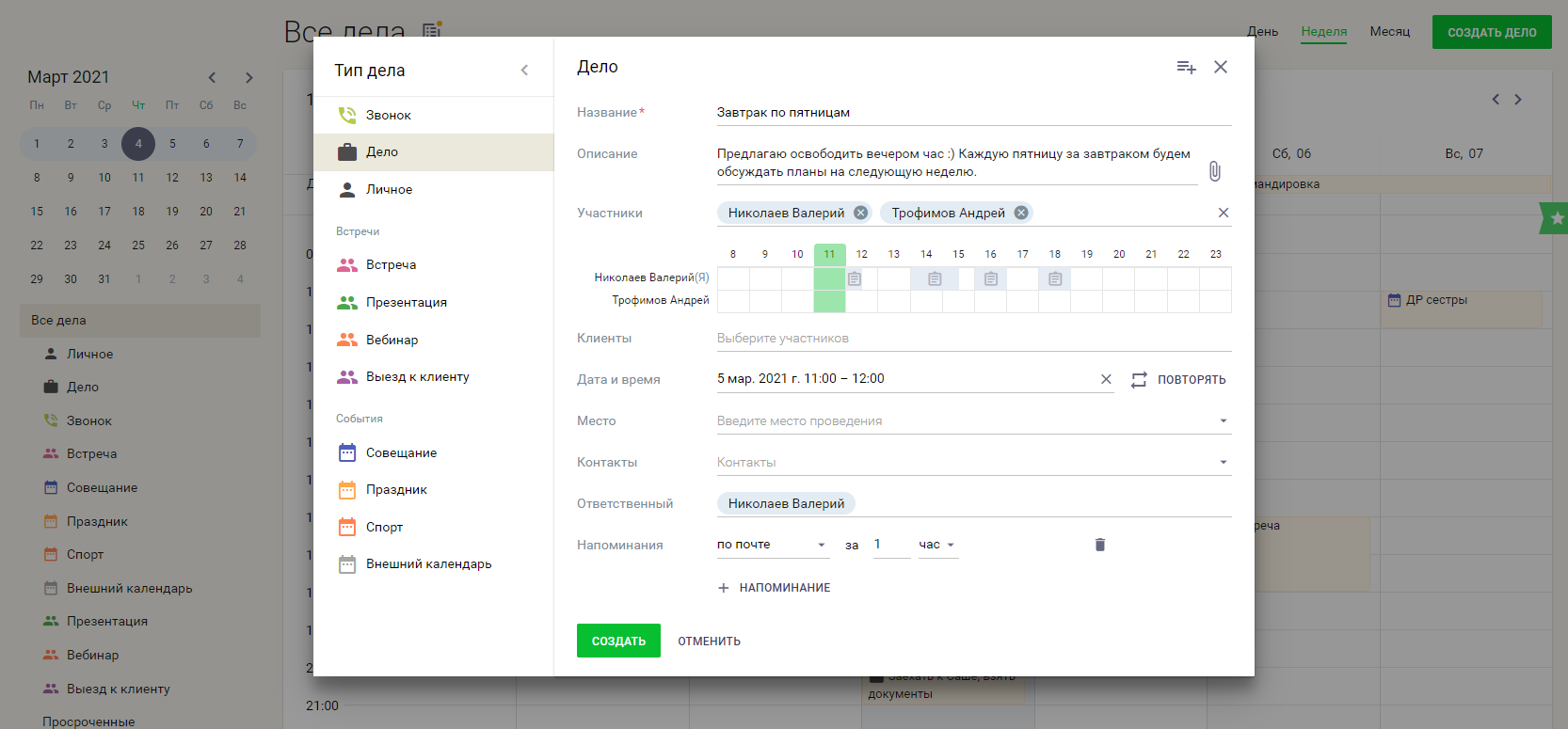Image resolution: width=1568 pixels, height=729 pixels.
Task: Click the Создать дело button
Action: pyautogui.click(x=1492, y=32)
